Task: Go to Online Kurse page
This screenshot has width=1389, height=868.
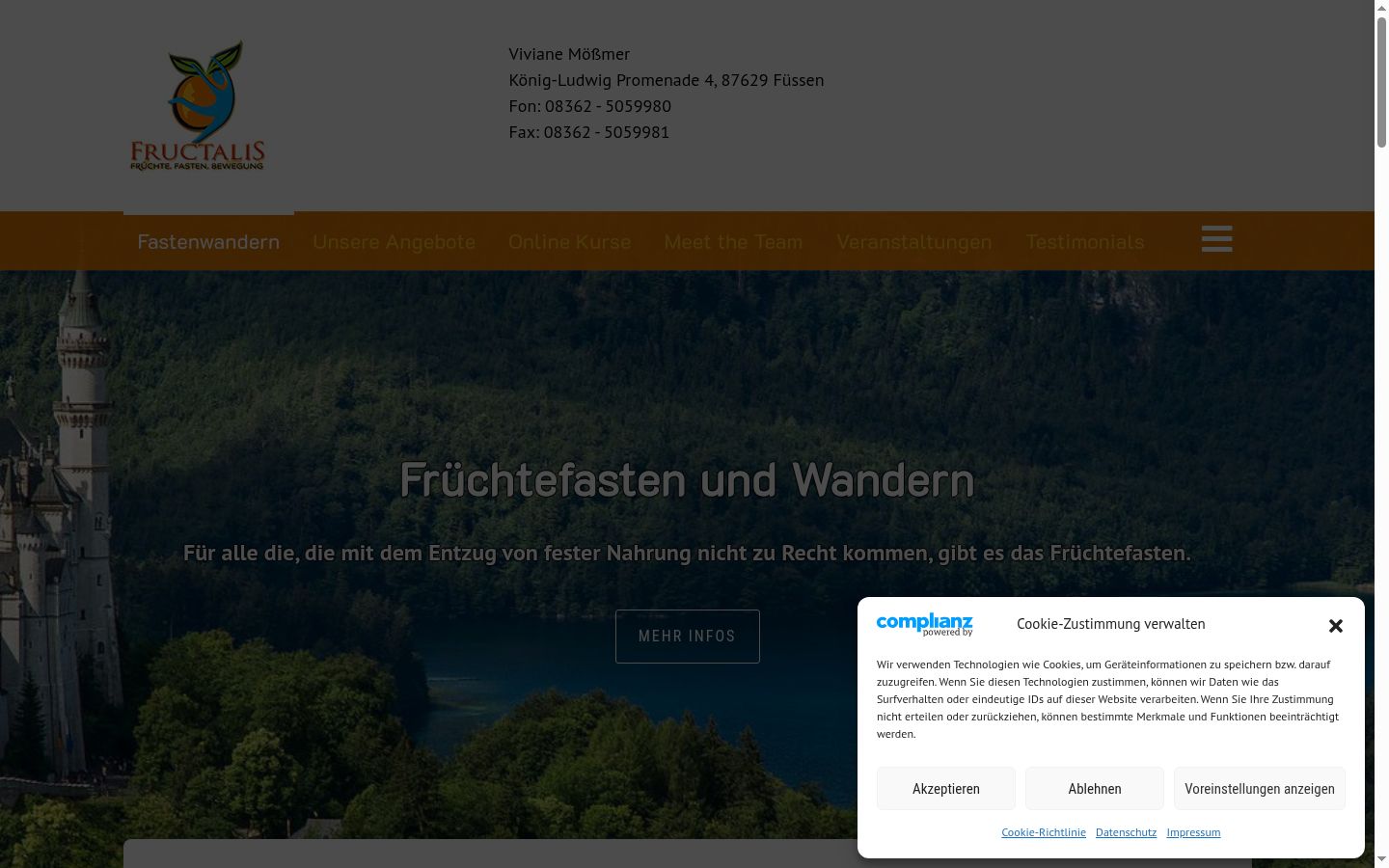Action: (x=569, y=241)
